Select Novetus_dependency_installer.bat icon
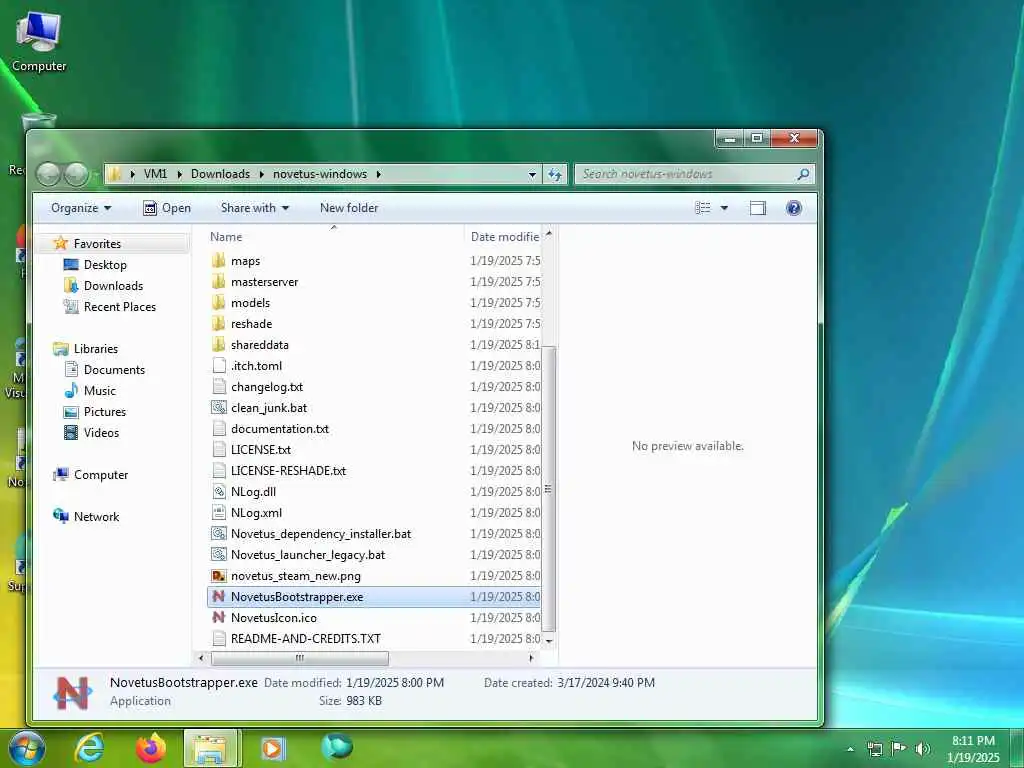Screen dimensions: 1024x768 (x=219, y=534)
